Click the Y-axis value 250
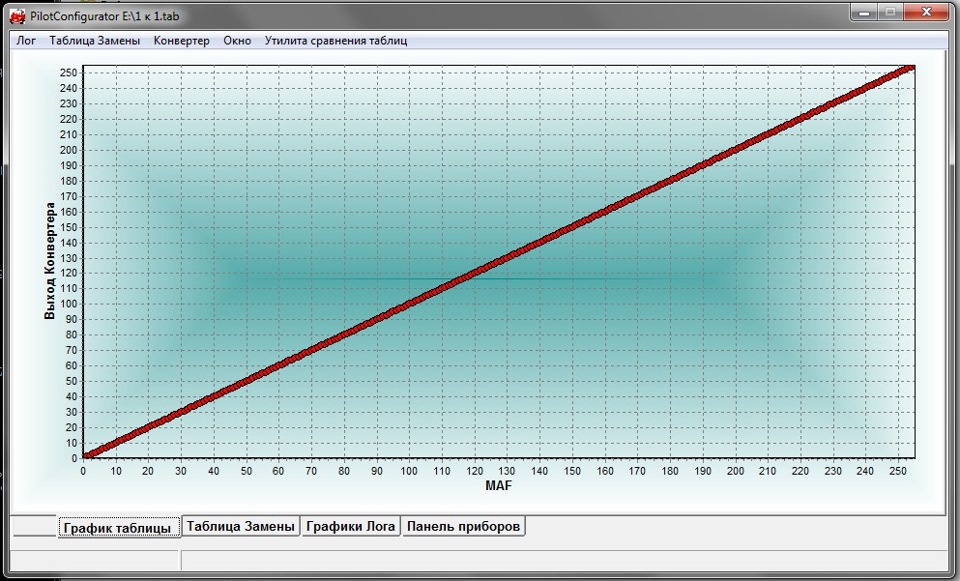The image size is (960, 581). coord(69,73)
